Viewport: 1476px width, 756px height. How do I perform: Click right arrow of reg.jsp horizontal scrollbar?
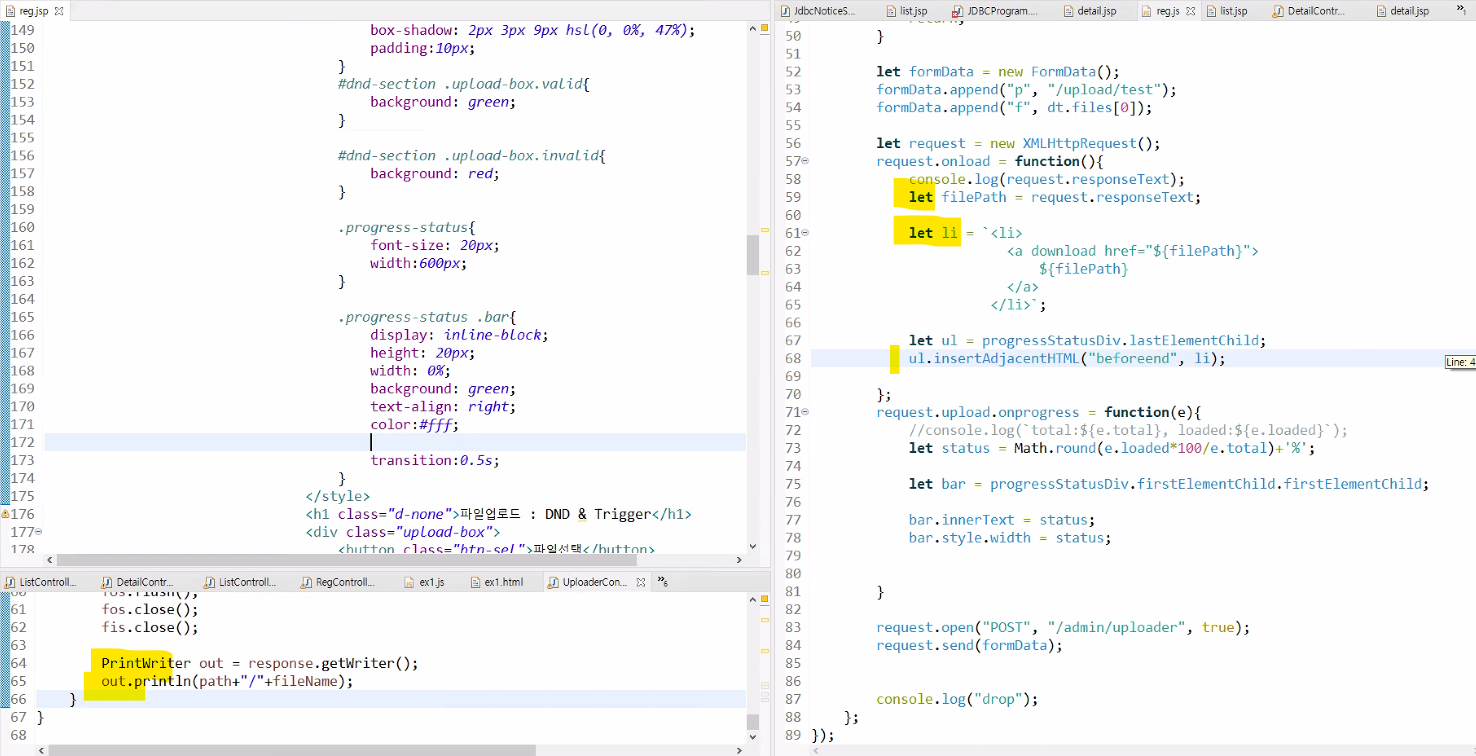pyautogui.click(x=739, y=560)
